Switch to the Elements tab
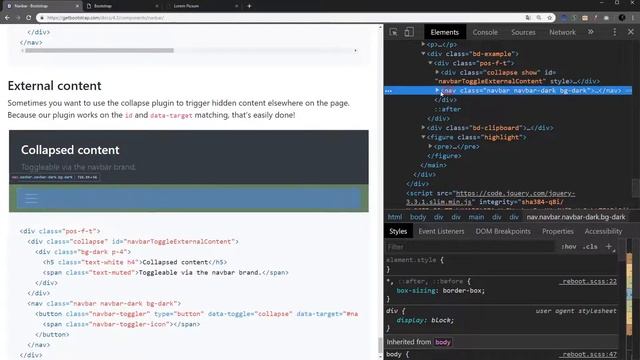 (444, 32)
